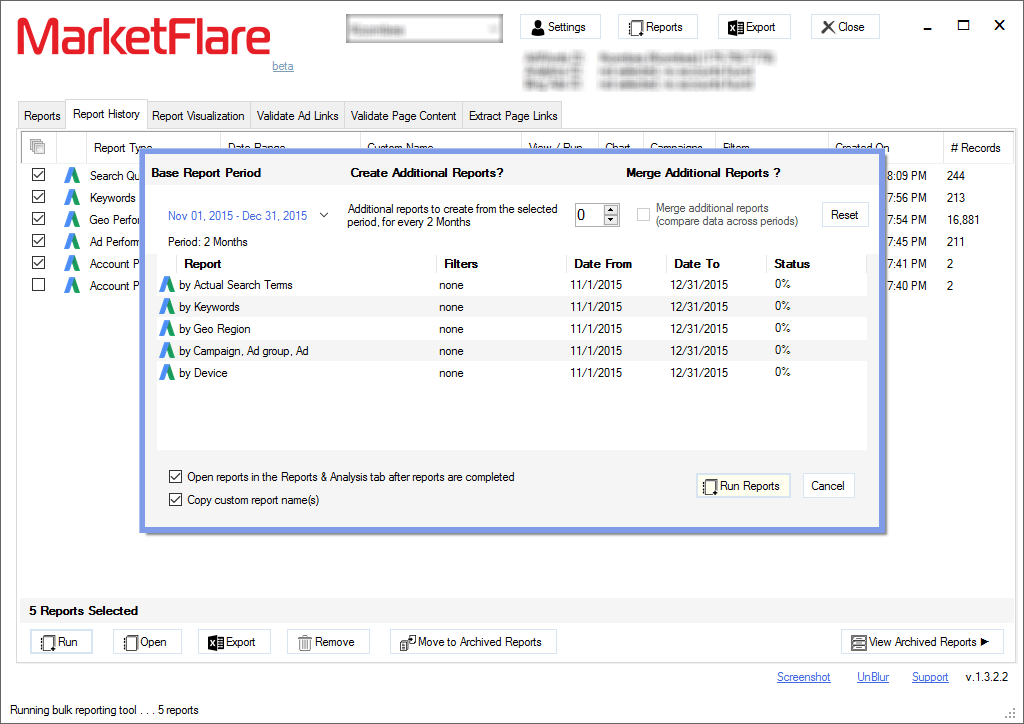Viewport: 1024px width, 724px height.
Task: Open the blurred account dropdown at top
Action: pyautogui.click(x=424, y=29)
